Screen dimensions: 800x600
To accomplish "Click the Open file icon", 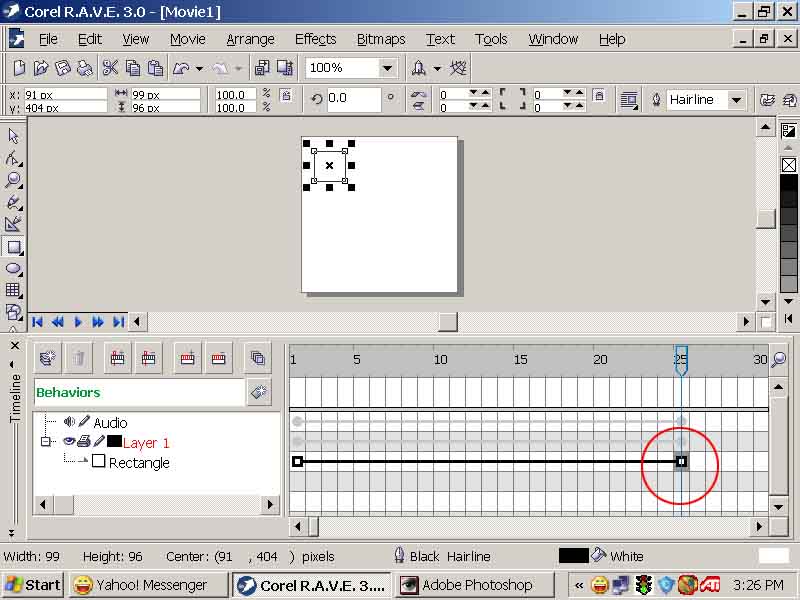I will tap(40, 68).
